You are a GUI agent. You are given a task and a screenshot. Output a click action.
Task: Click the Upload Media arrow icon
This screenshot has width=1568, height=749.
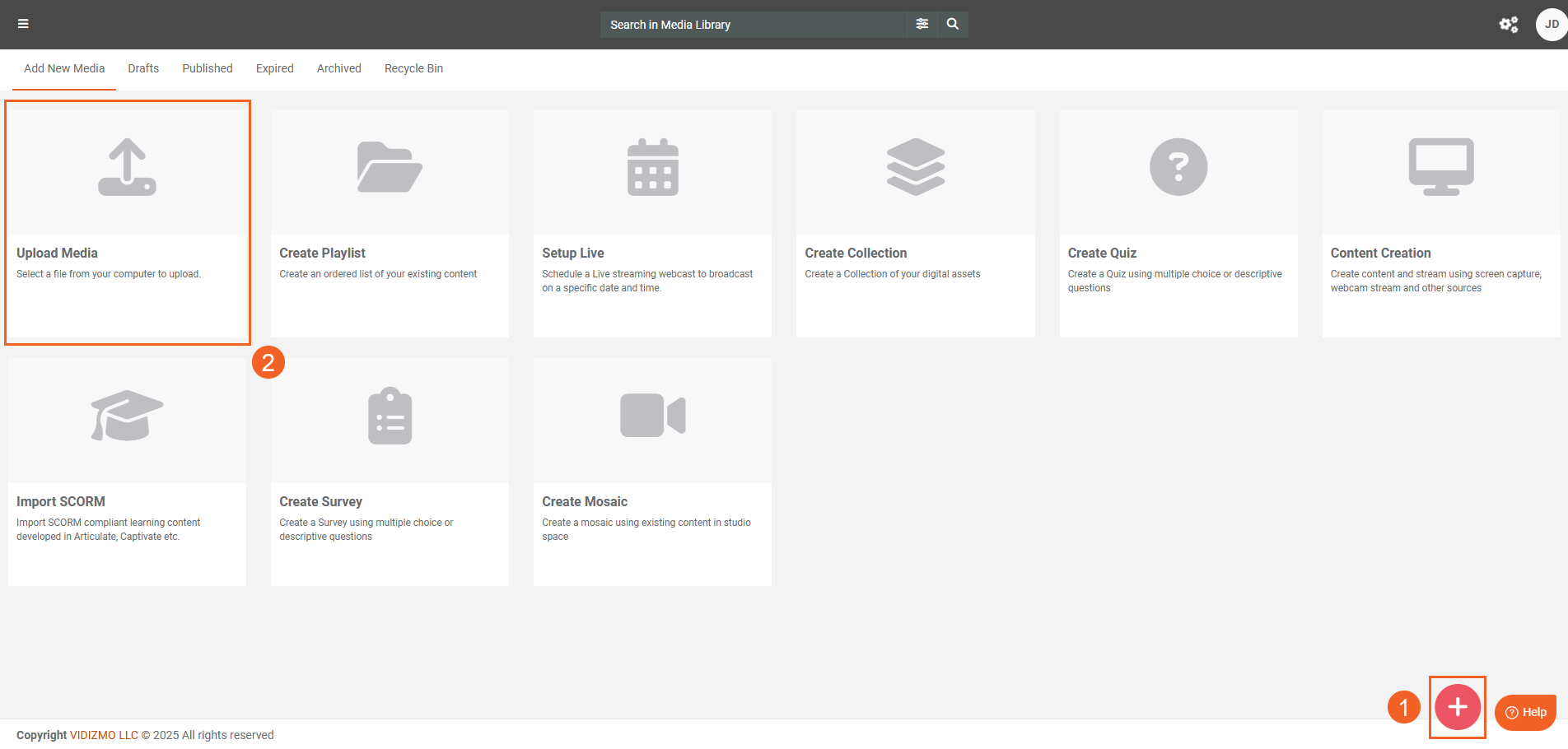127,167
